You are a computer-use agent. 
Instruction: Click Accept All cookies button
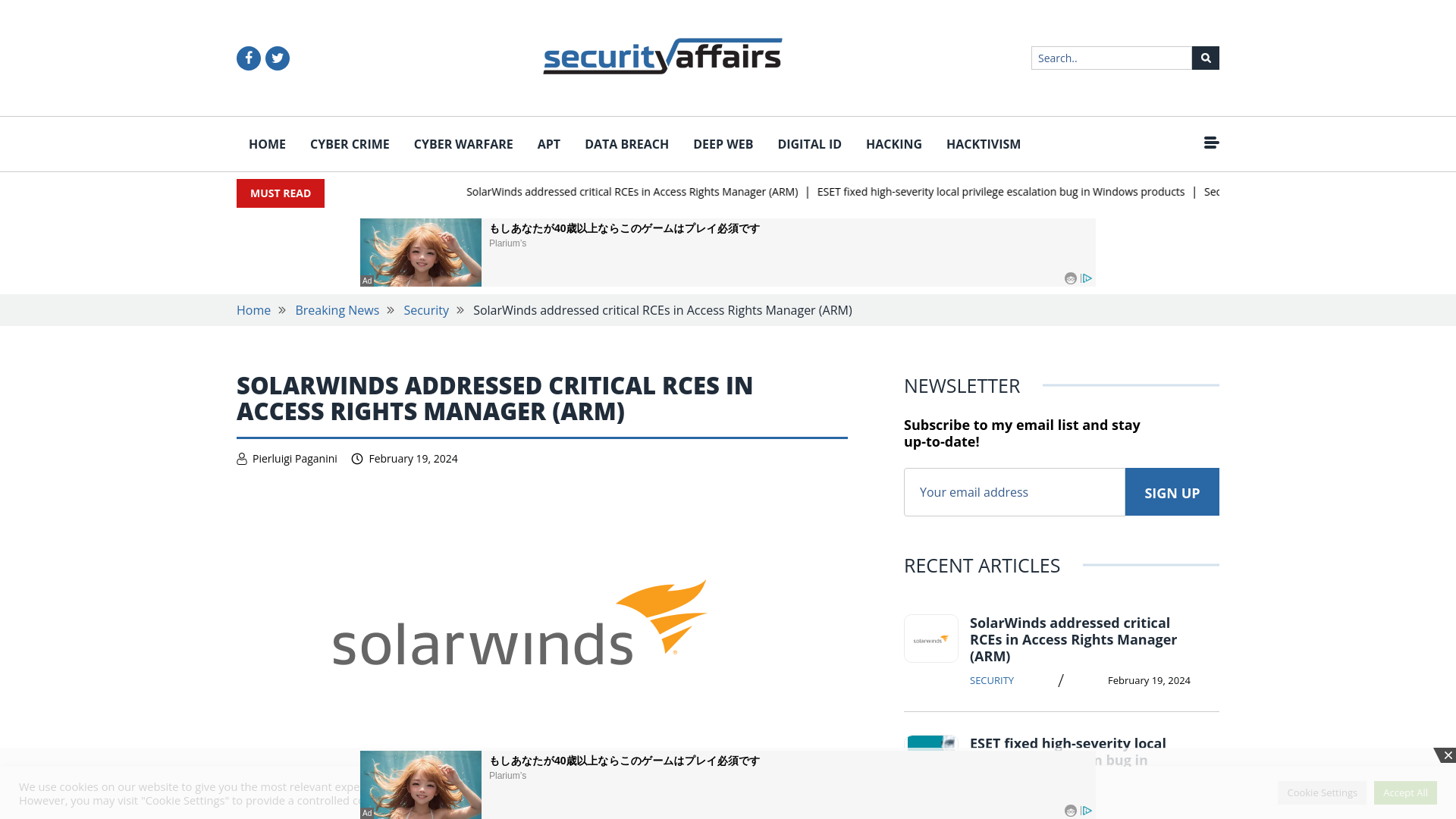coord(1405,792)
